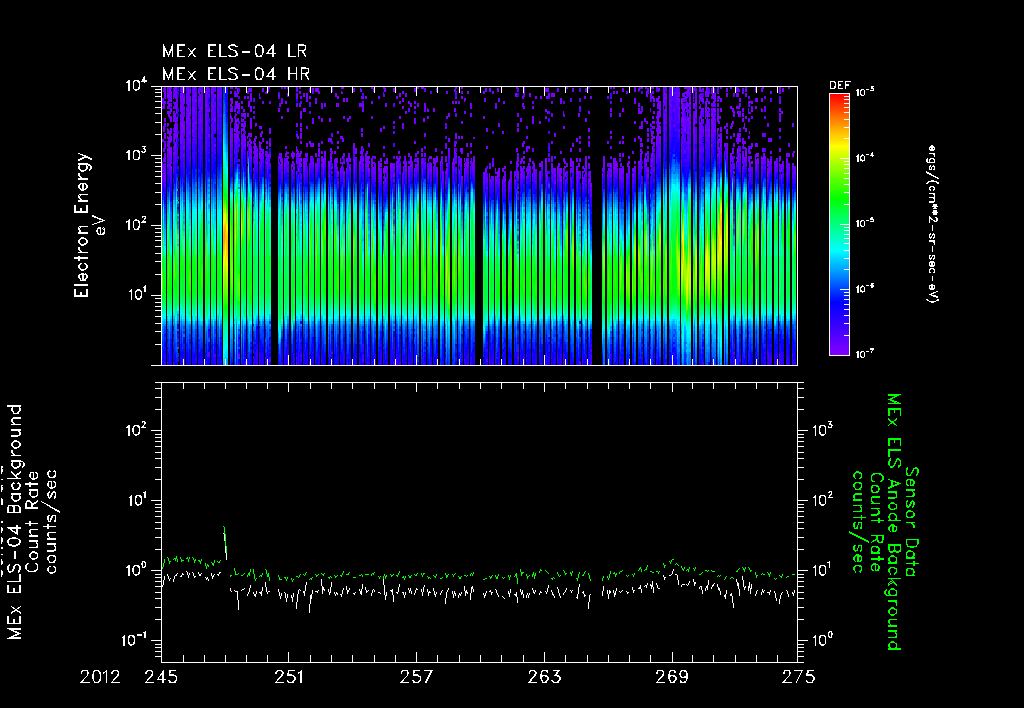Click the 10^3 label on right anode axis
Screen dimensions: 1024x708
coord(822,429)
